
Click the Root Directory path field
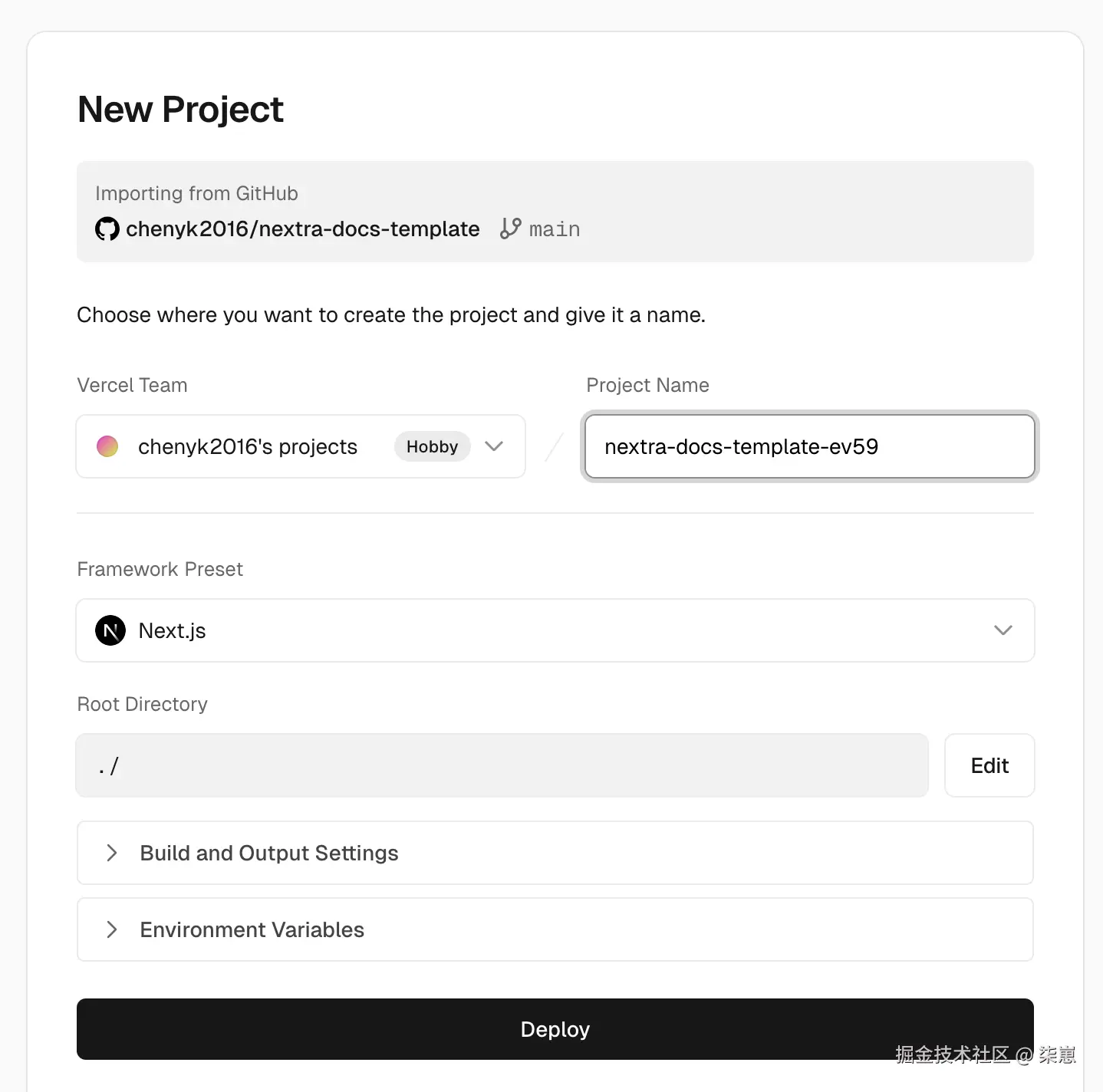(502, 765)
